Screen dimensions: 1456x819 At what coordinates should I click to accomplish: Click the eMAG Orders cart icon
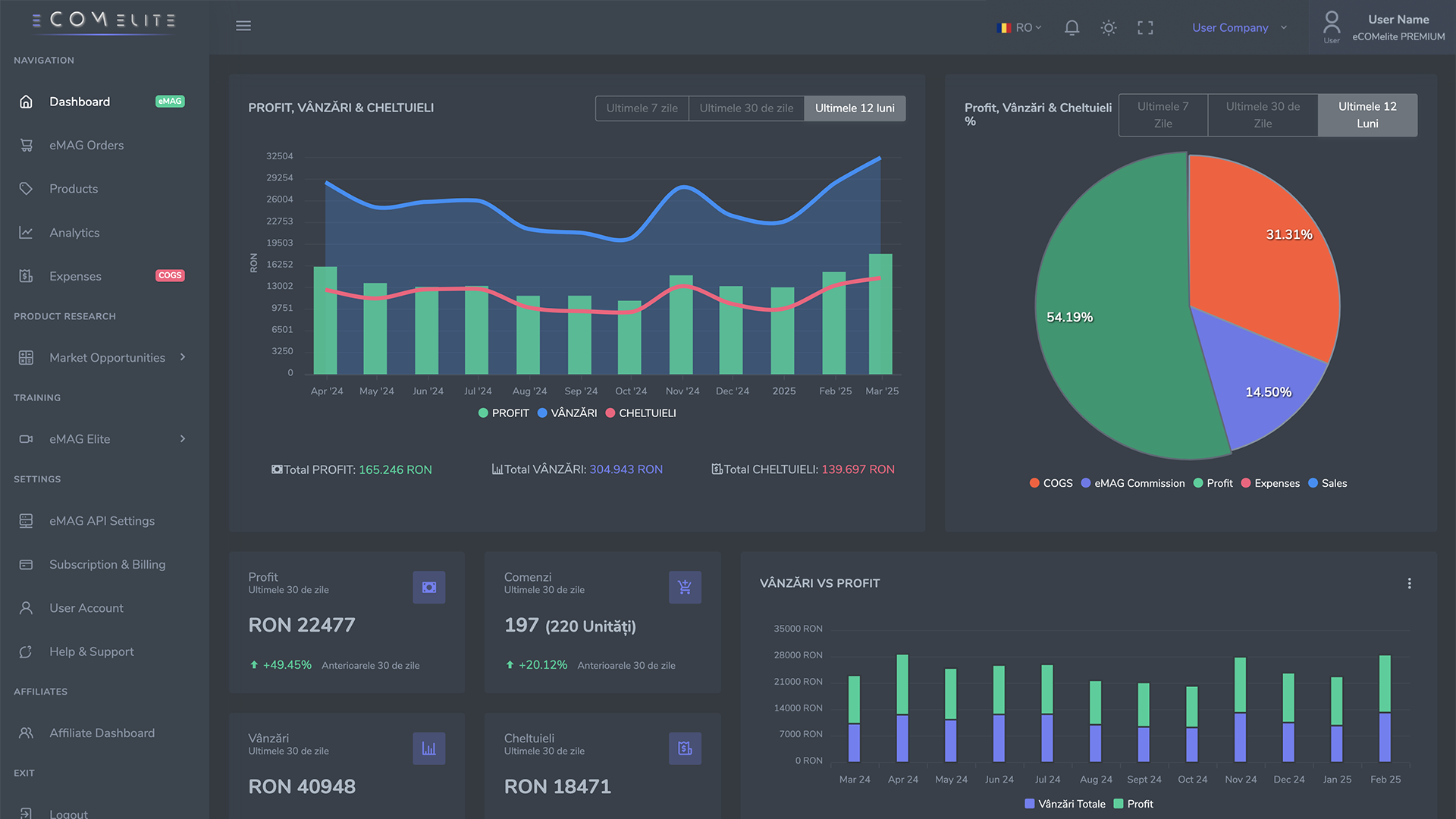(x=26, y=145)
